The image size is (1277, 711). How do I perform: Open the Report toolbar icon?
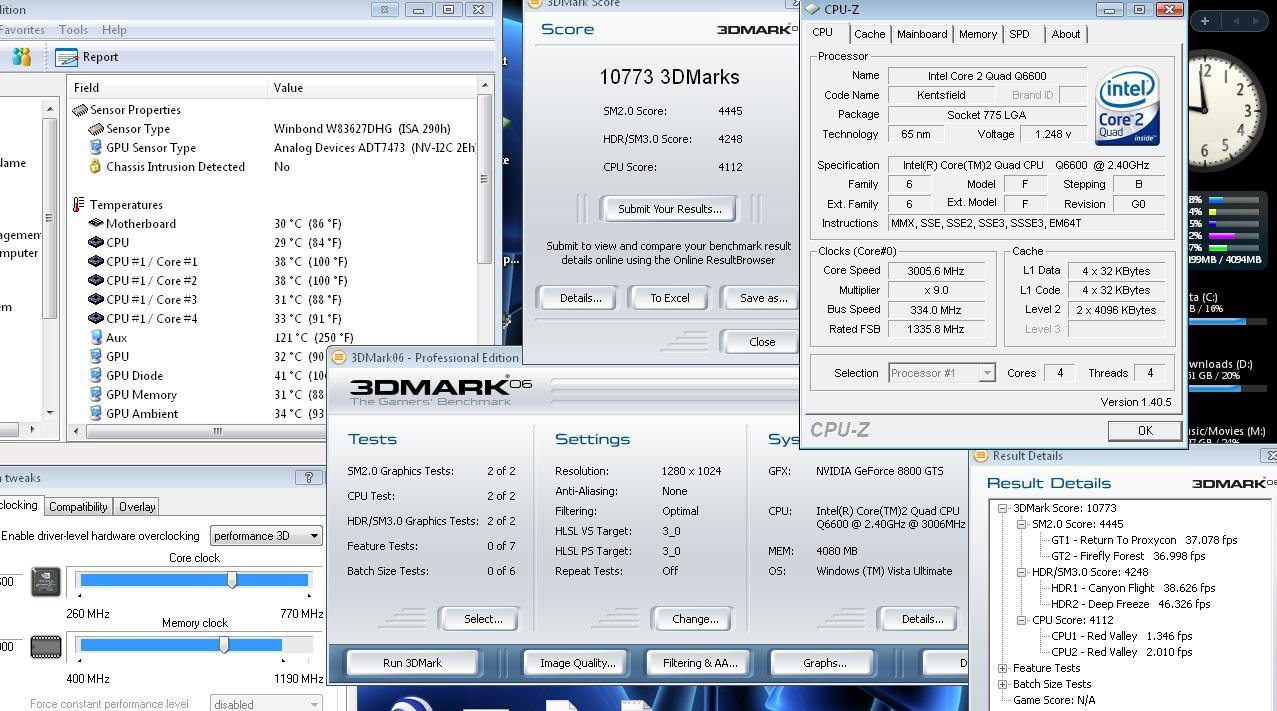point(67,57)
